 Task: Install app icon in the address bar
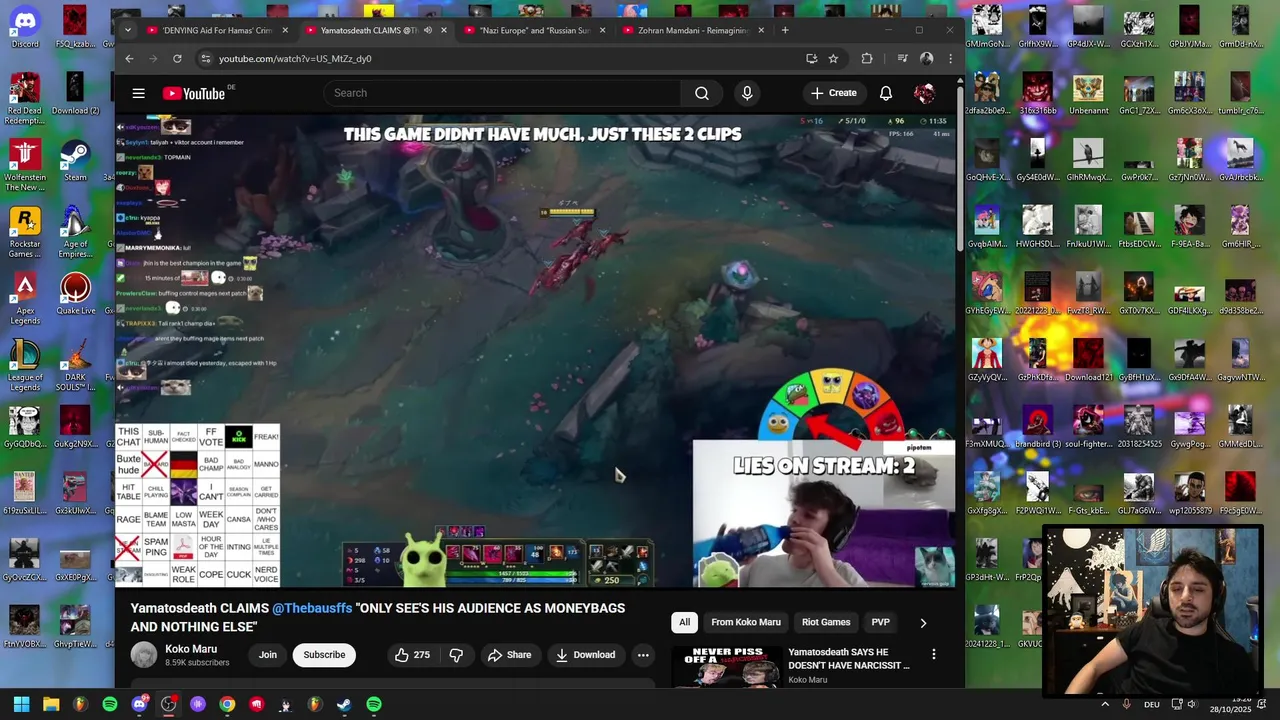click(811, 59)
